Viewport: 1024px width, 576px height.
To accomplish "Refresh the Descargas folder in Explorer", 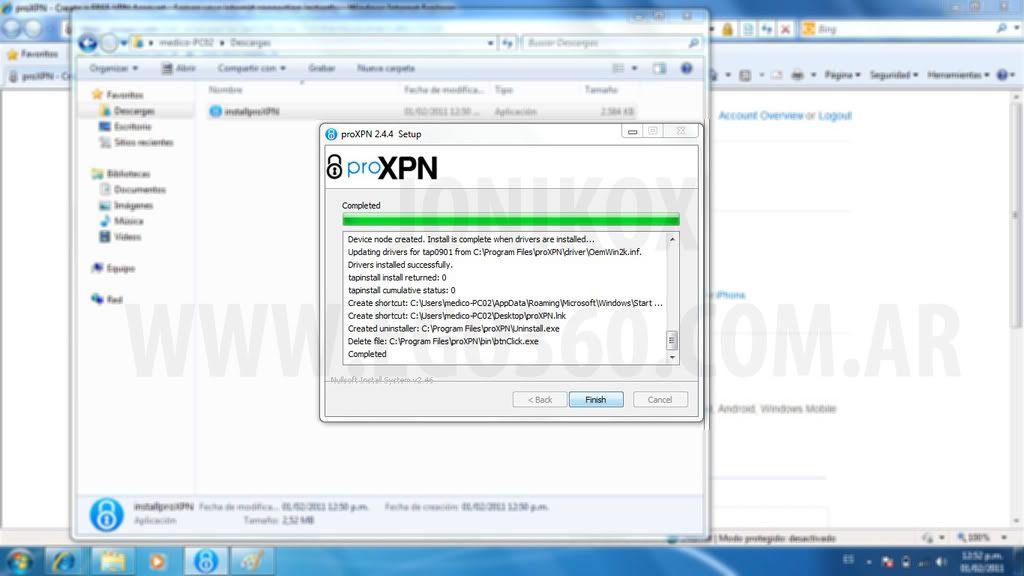I will 508,43.
